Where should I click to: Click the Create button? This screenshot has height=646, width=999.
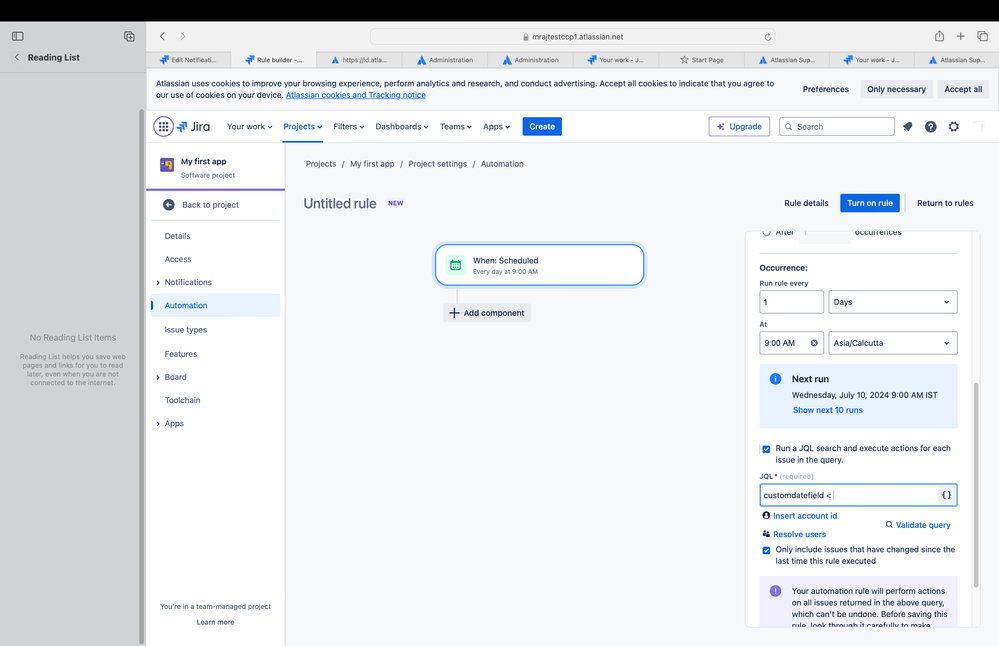(542, 127)
